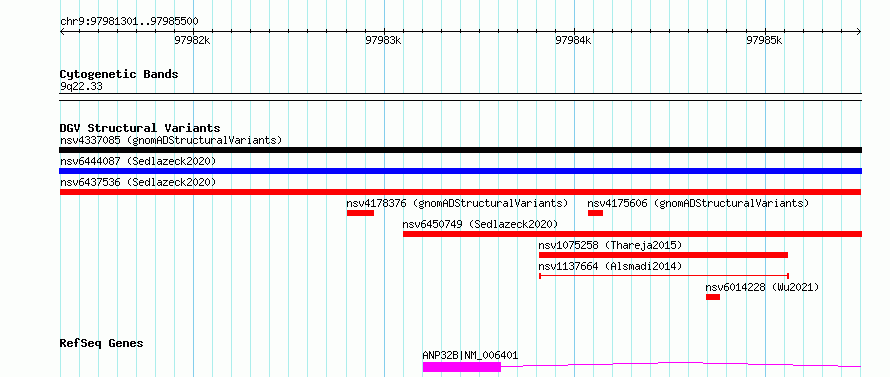Select the blue nsv6444087 variant bar
Viewport: 890px width, 377px height.
(460, 171)
